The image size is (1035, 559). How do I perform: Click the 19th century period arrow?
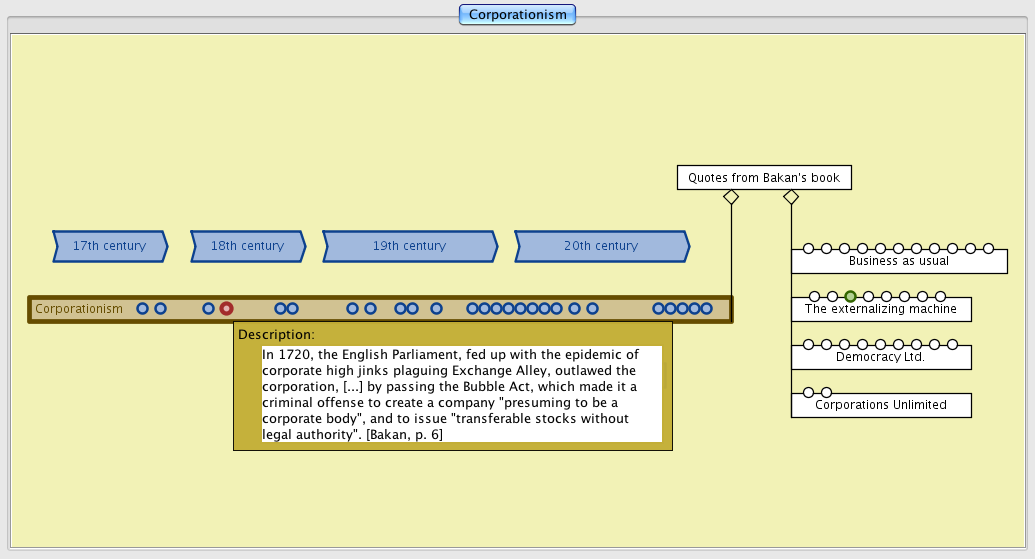(x=409, y=246)
